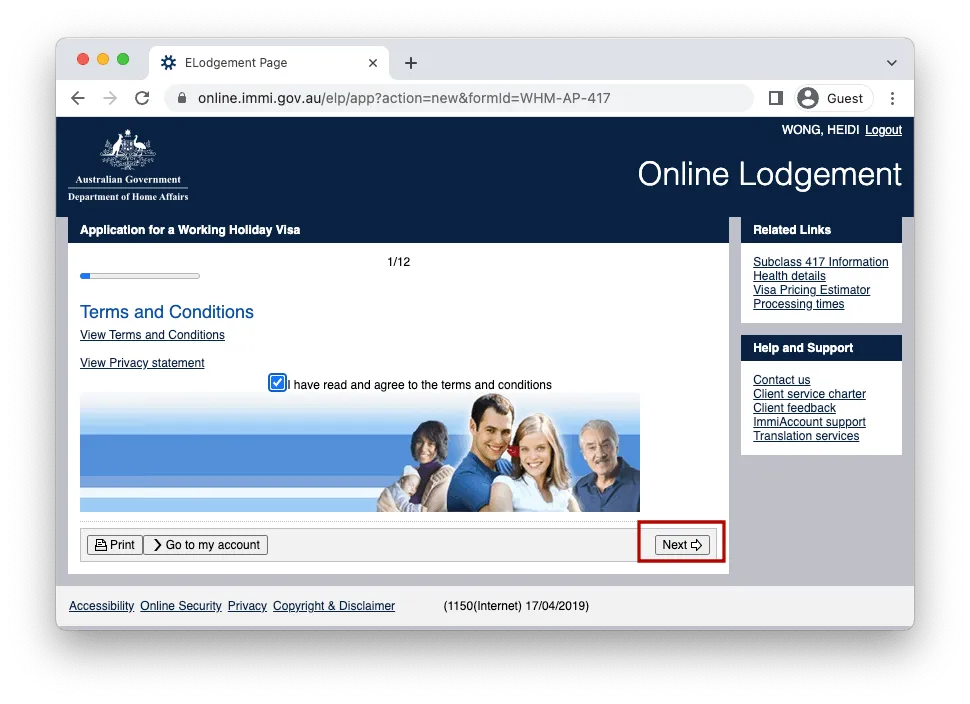Open the Processing times link
The width and height of the screenshot is (970, 704).
click(x=799, y=304)
